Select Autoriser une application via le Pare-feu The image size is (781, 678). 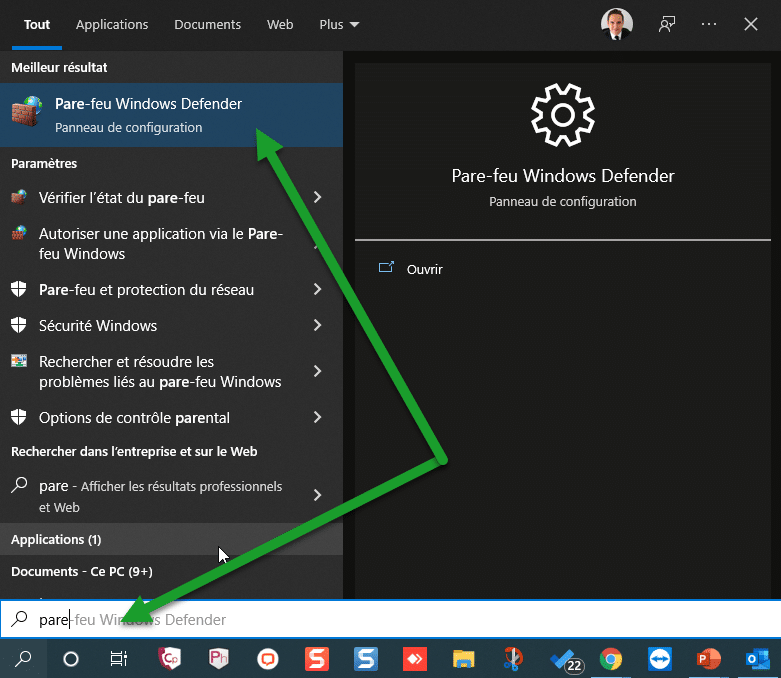click(161, 244)
